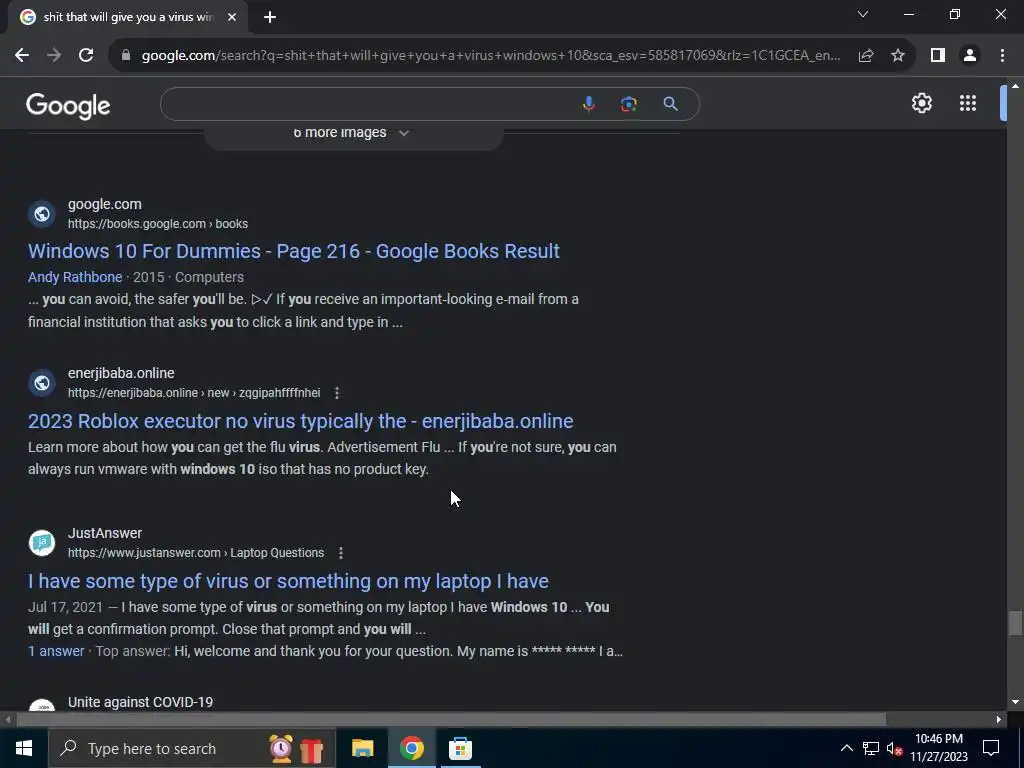Click the google.com site name text

tap(104, 204)
